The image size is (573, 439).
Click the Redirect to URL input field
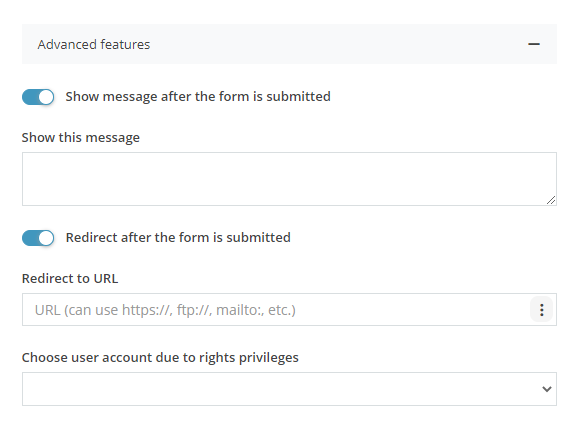(x=276, y=310)
